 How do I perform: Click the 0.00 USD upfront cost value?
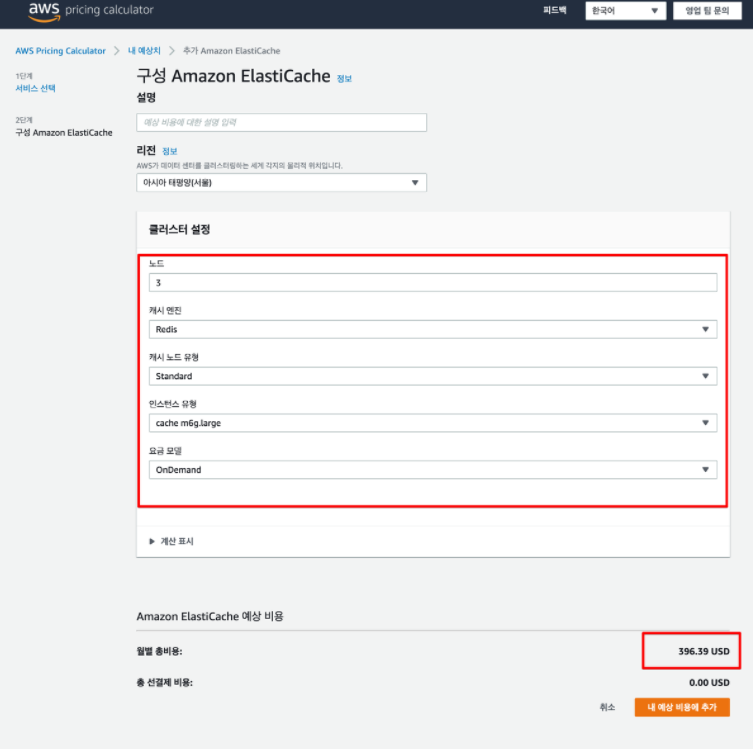[709, 683]
